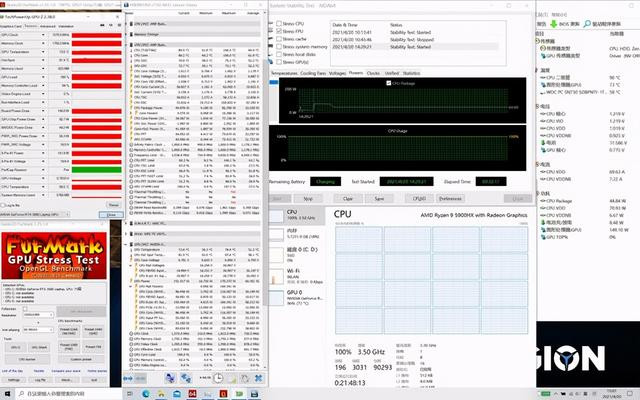Screen dimensions: 640x400
Task: Collapse GPU NVIDIA section in HWiNFO
Action: click(126, 244)
